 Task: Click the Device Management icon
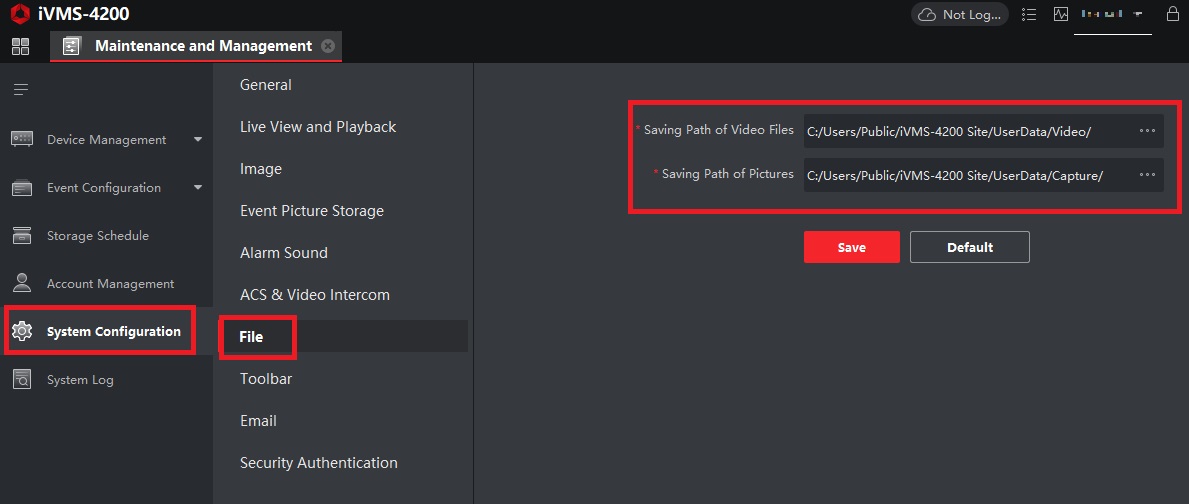tap(22, 139)
